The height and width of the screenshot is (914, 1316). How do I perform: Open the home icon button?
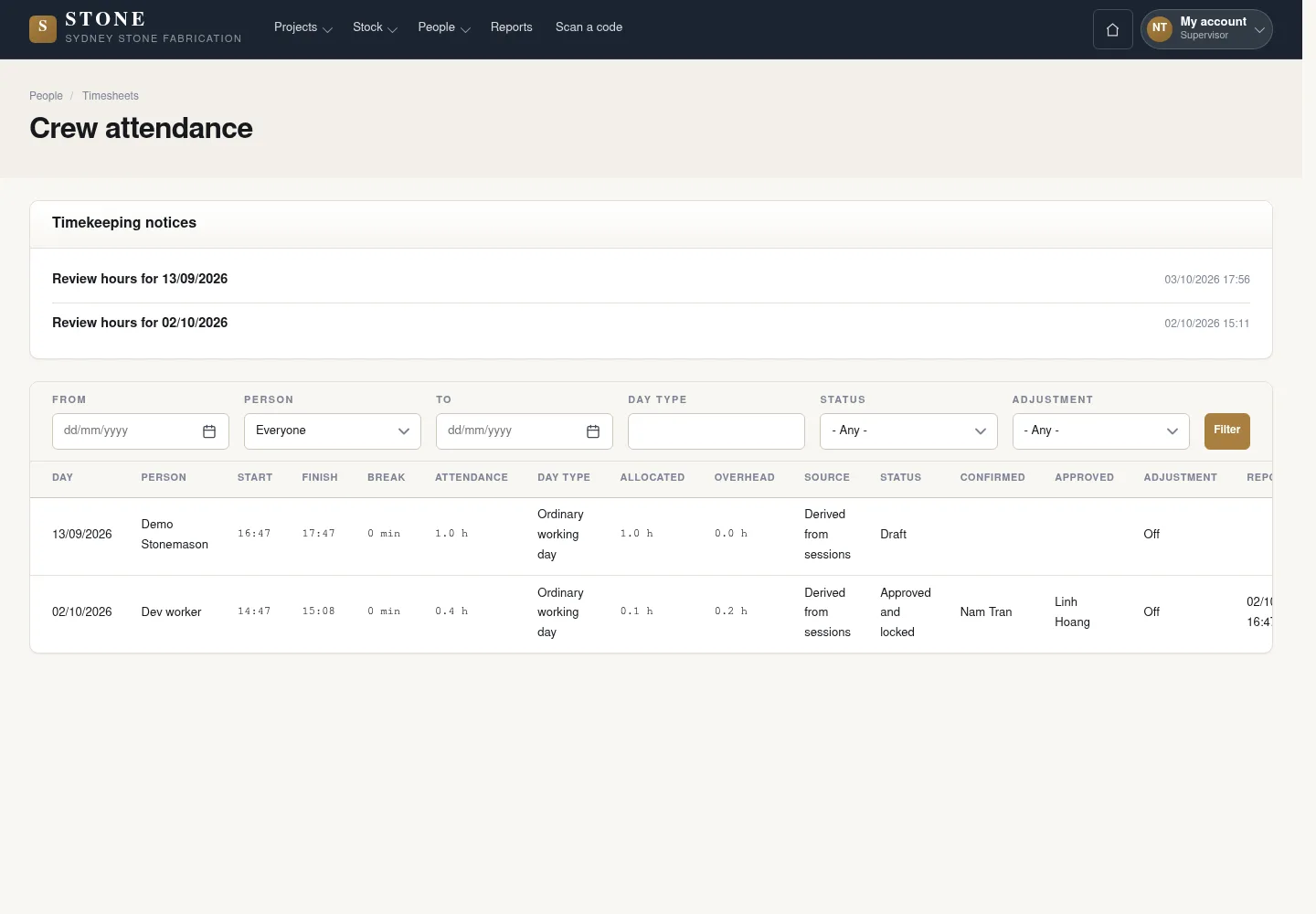[1112, 29]
